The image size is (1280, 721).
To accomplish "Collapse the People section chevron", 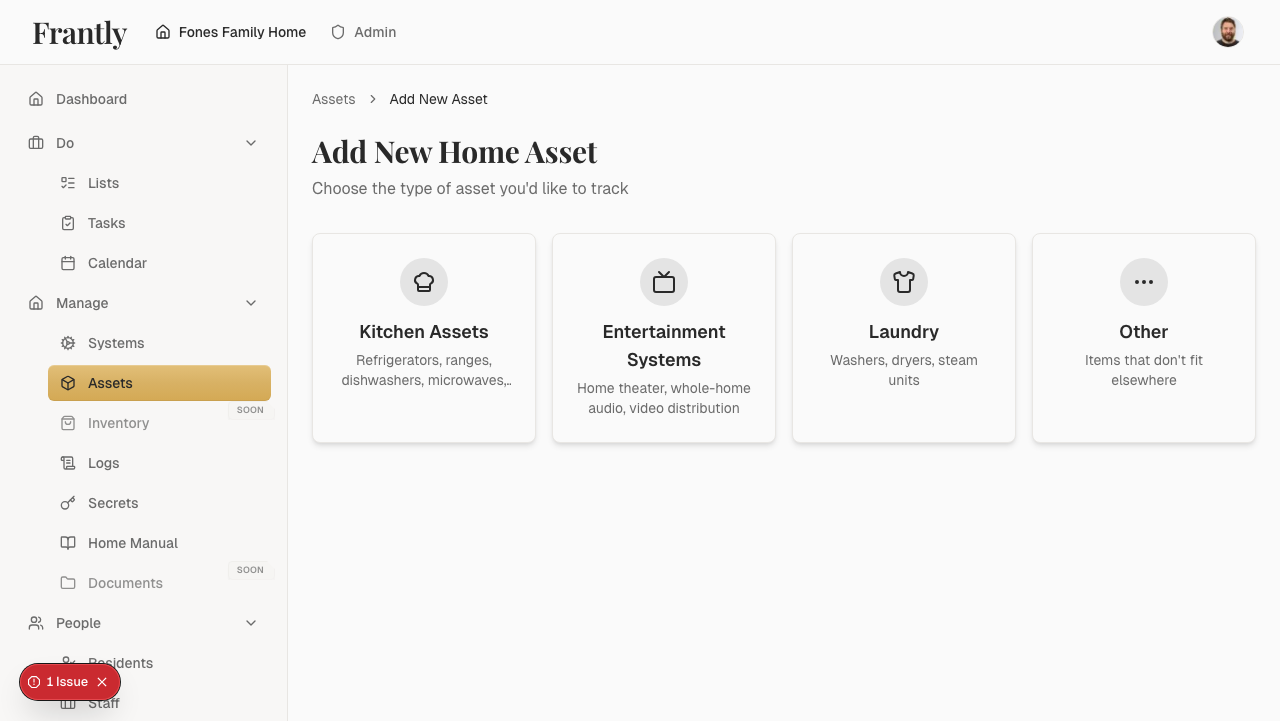I will tap(251, 623).
